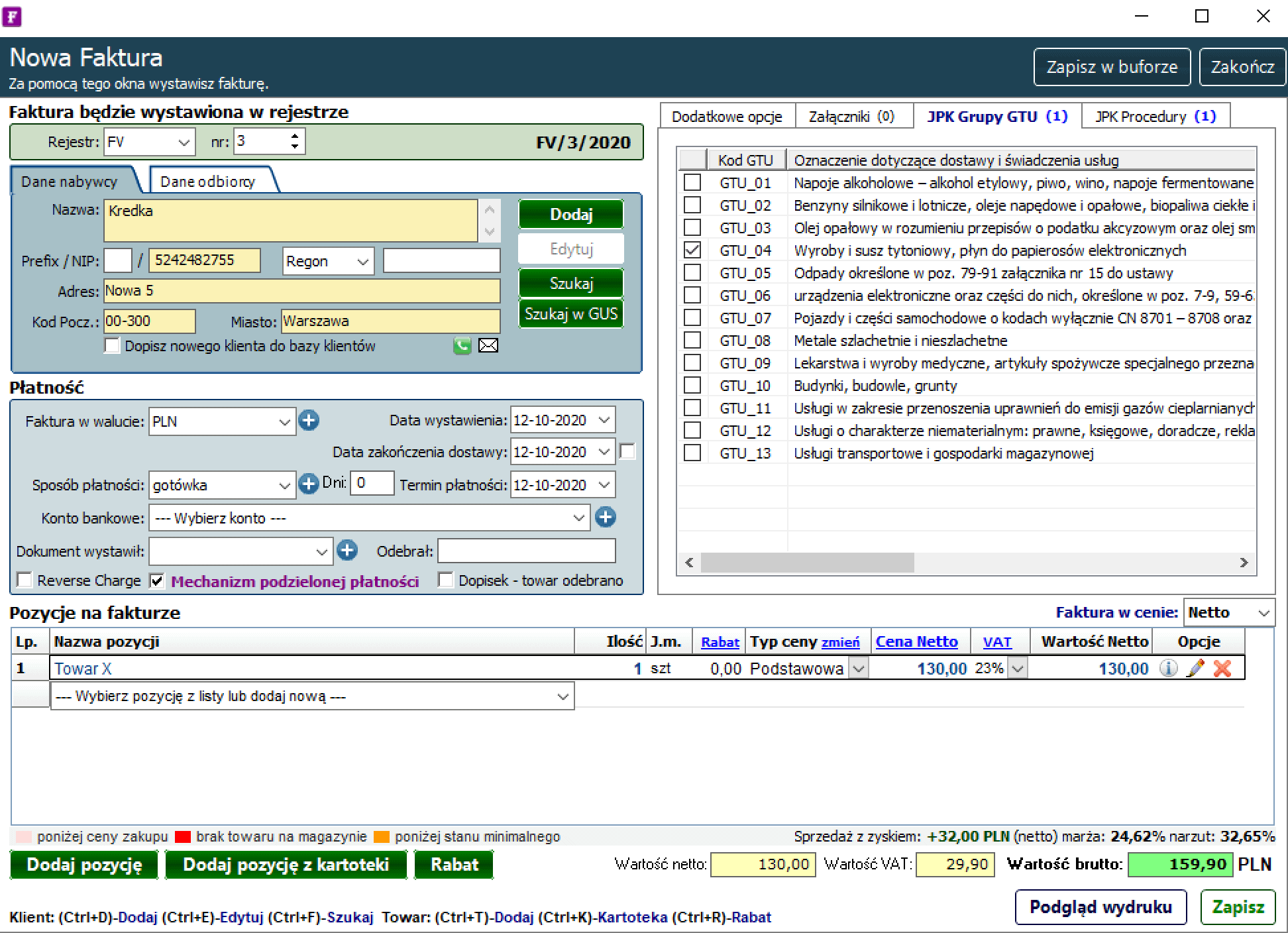The height and width of the screenshot is (933, 1288).
Task: Open the 23% VAT rate dropdown
Action: (x=1018, y=669)
